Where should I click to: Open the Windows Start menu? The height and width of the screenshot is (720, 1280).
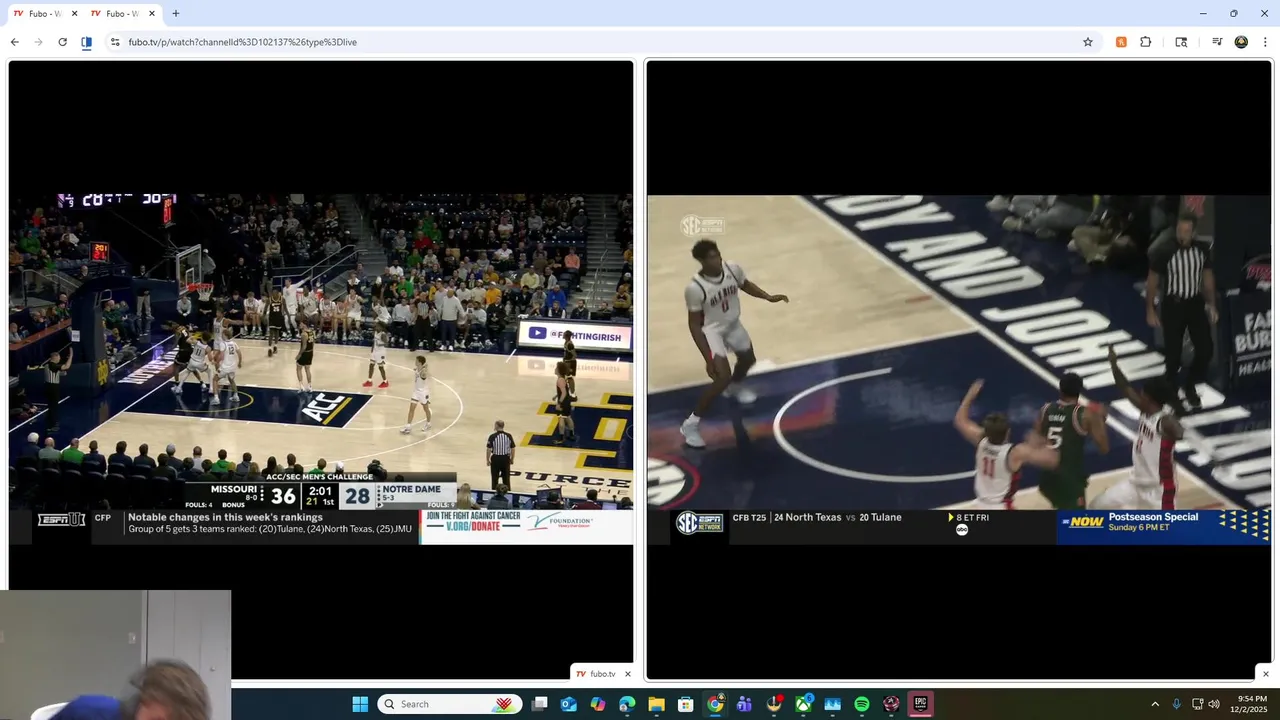(360, 704)
